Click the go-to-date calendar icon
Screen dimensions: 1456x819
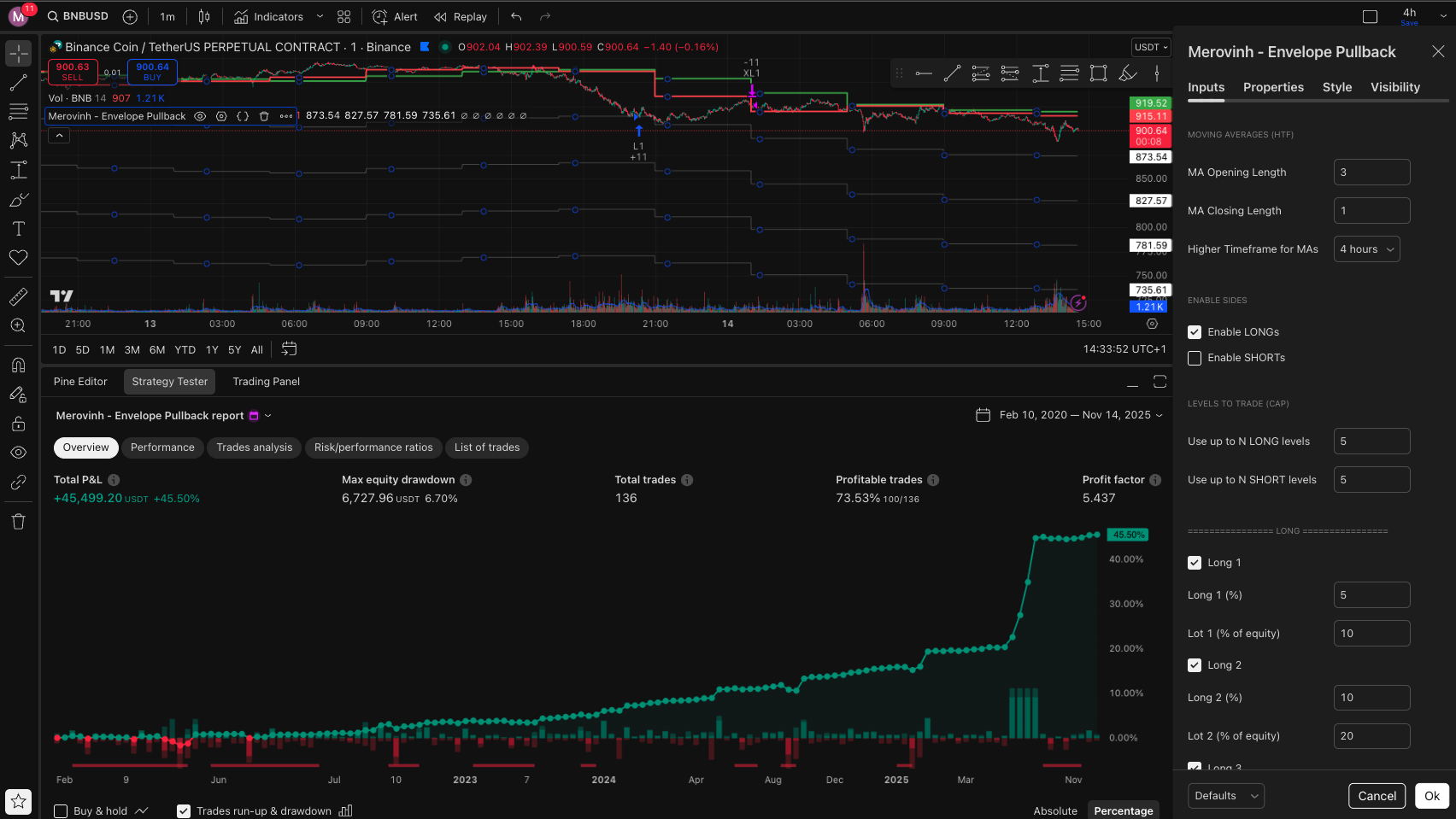pos(289,349)
